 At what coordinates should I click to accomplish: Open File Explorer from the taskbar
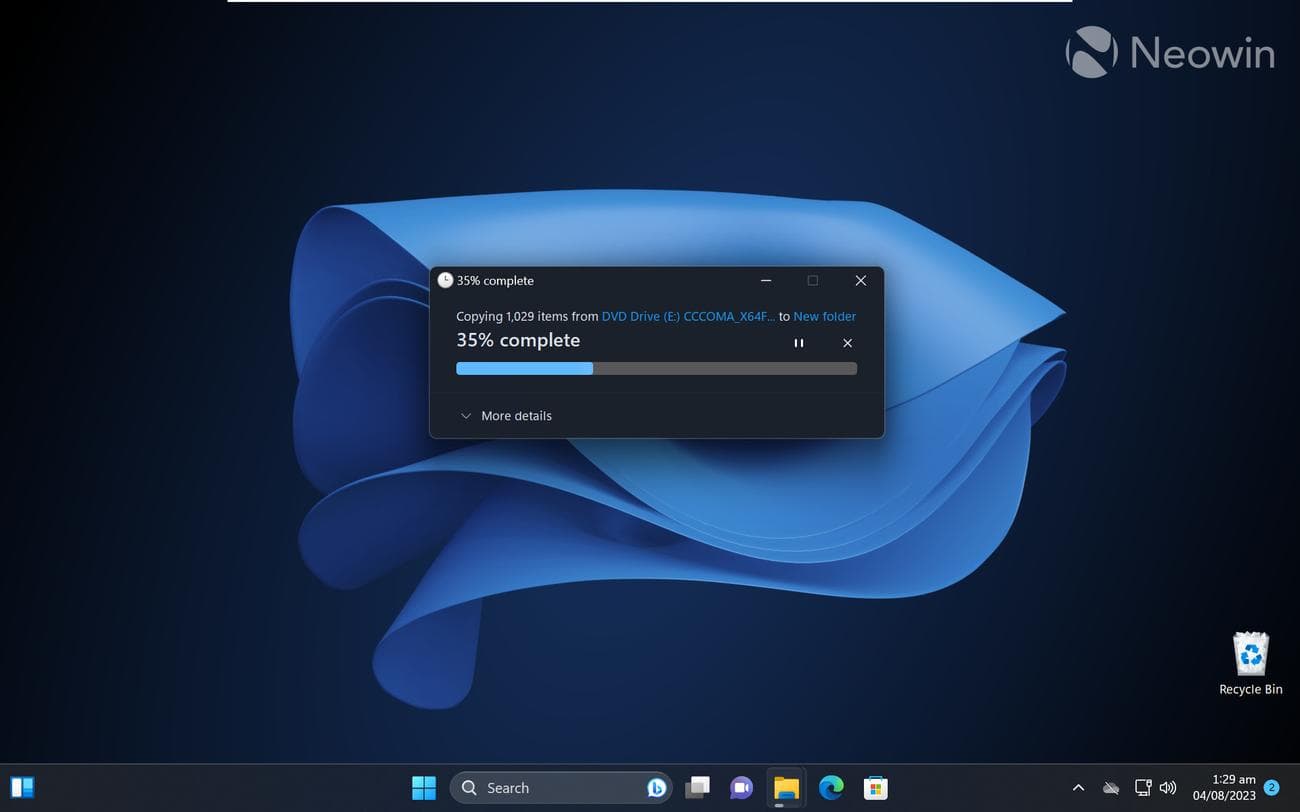point(786,787)
